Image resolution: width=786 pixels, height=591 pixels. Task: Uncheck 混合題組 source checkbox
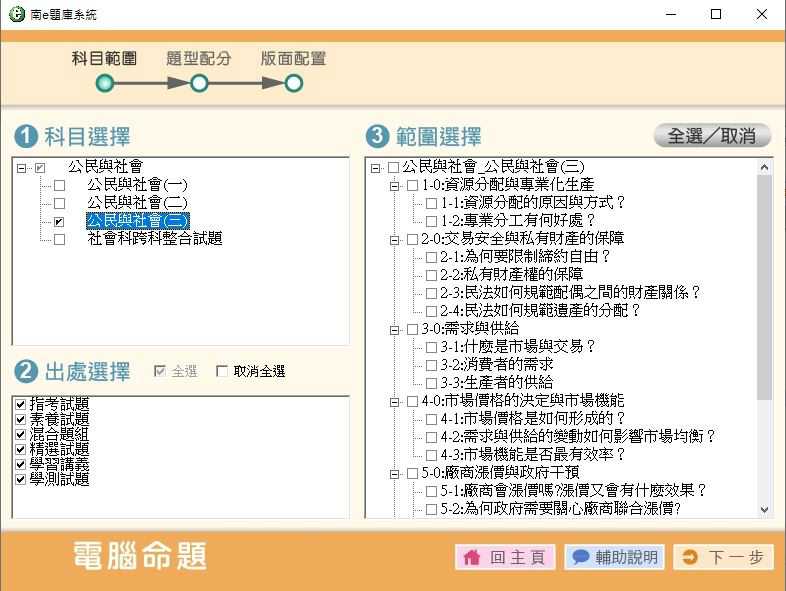(21, 434)
